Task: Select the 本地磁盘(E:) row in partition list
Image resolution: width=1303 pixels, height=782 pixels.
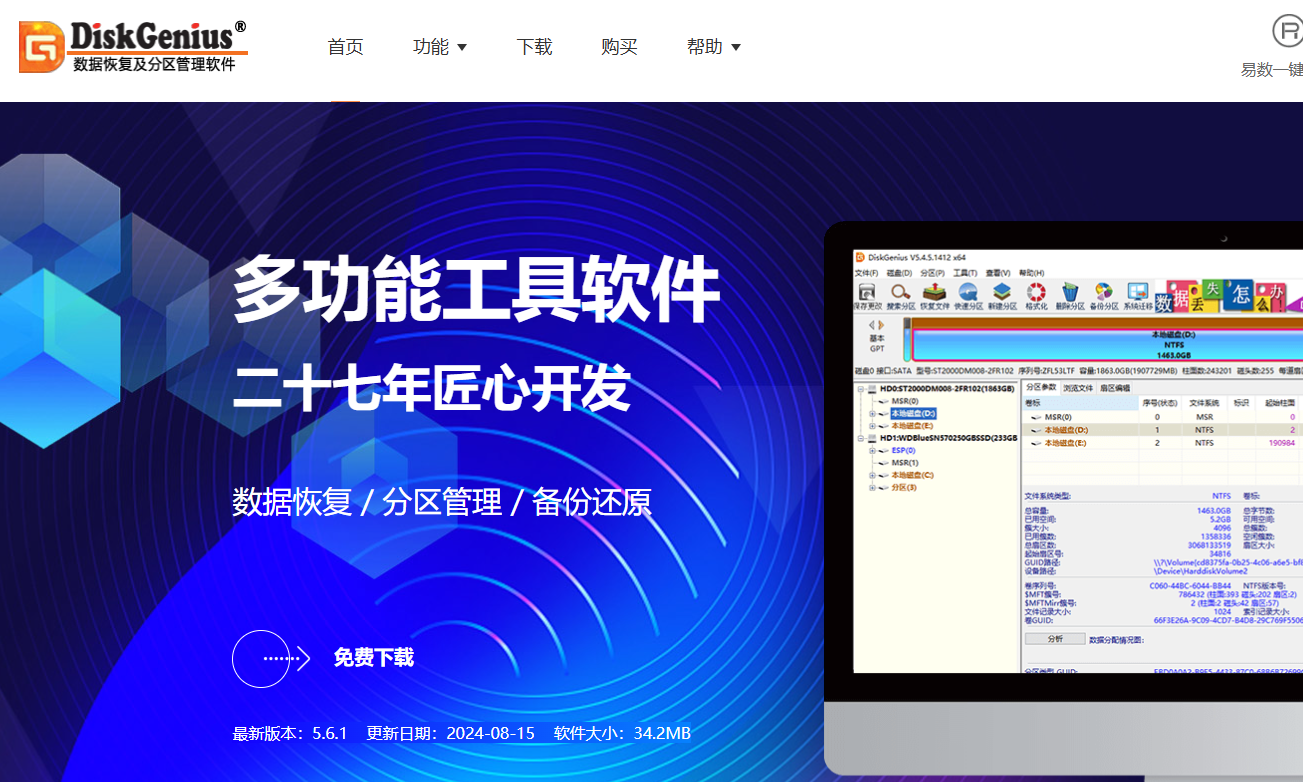Action: pos(1065,442)
